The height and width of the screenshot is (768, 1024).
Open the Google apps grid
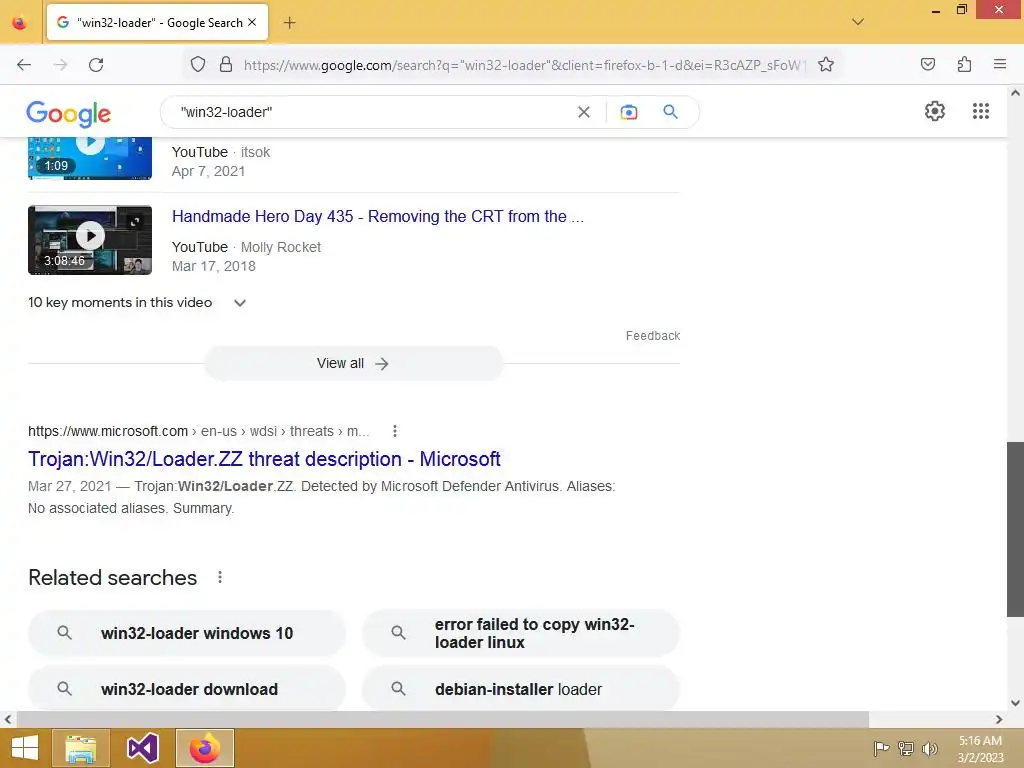click(x=980, y=111)
